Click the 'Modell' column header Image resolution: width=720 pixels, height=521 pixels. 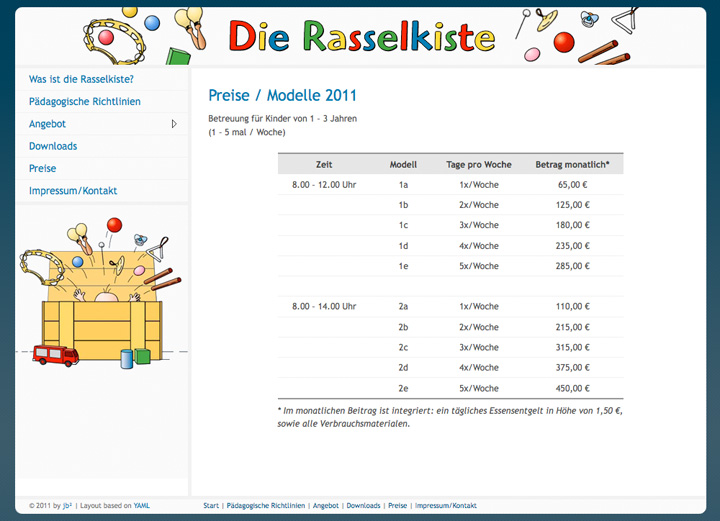click(x=403, y=164)
